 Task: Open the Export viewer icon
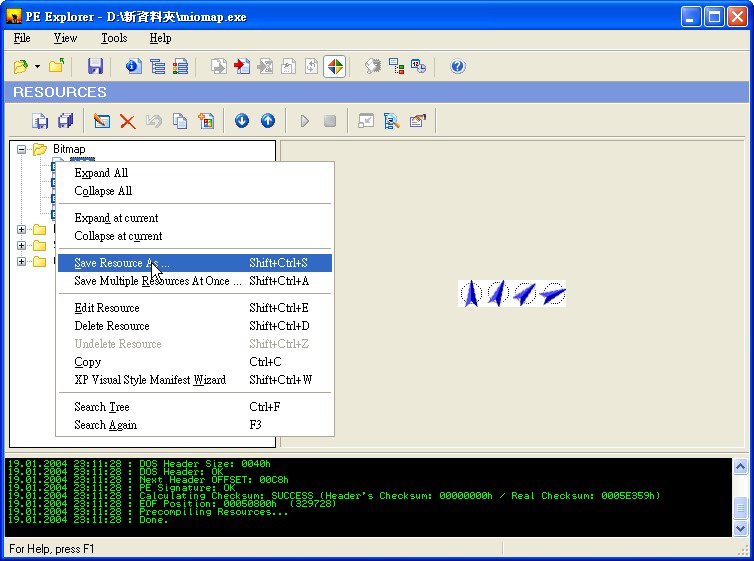pos(219,66)
